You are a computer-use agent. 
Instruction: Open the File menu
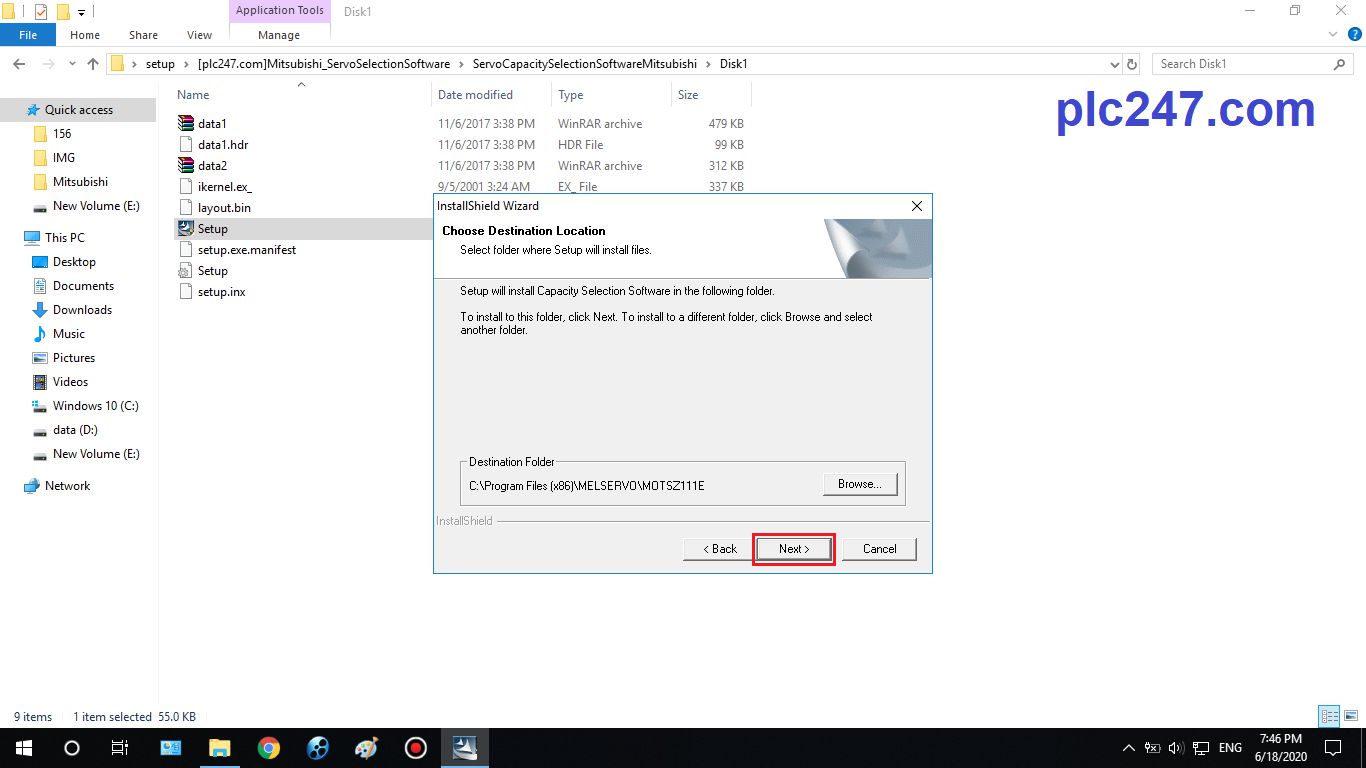coord(28,35)
